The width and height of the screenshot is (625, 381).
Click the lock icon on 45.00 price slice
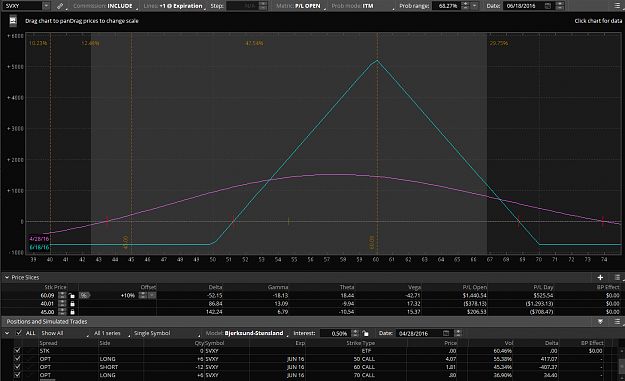72,312
